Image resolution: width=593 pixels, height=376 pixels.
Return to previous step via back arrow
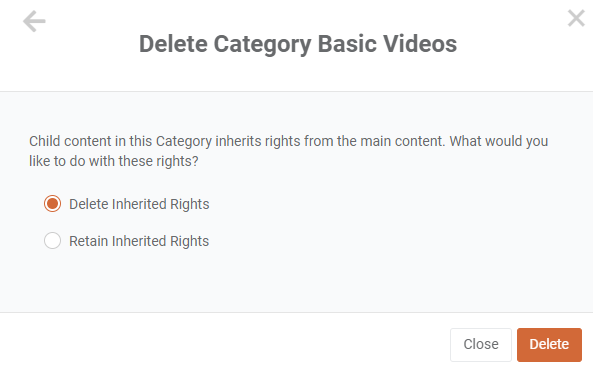(x=34, y=21)
